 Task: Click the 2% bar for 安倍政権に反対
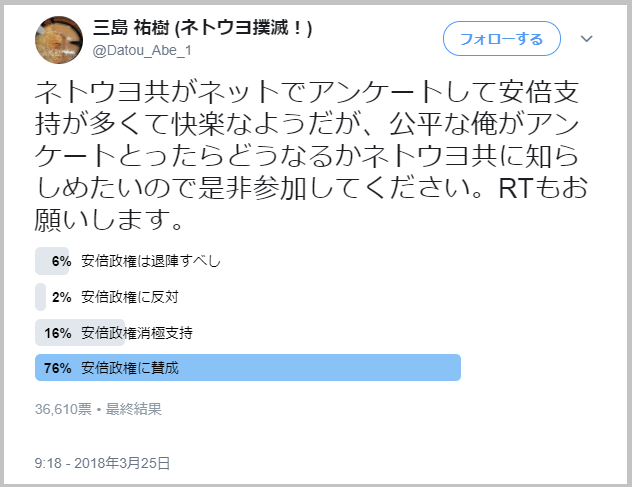coord(40,297)
